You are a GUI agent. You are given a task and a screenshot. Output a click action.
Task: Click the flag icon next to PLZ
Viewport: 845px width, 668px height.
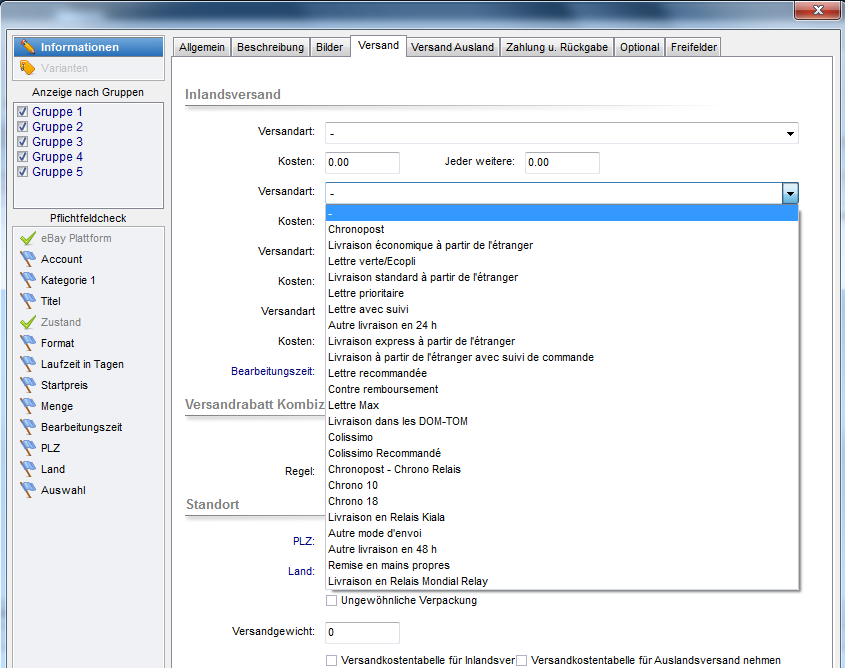[27, 449]
